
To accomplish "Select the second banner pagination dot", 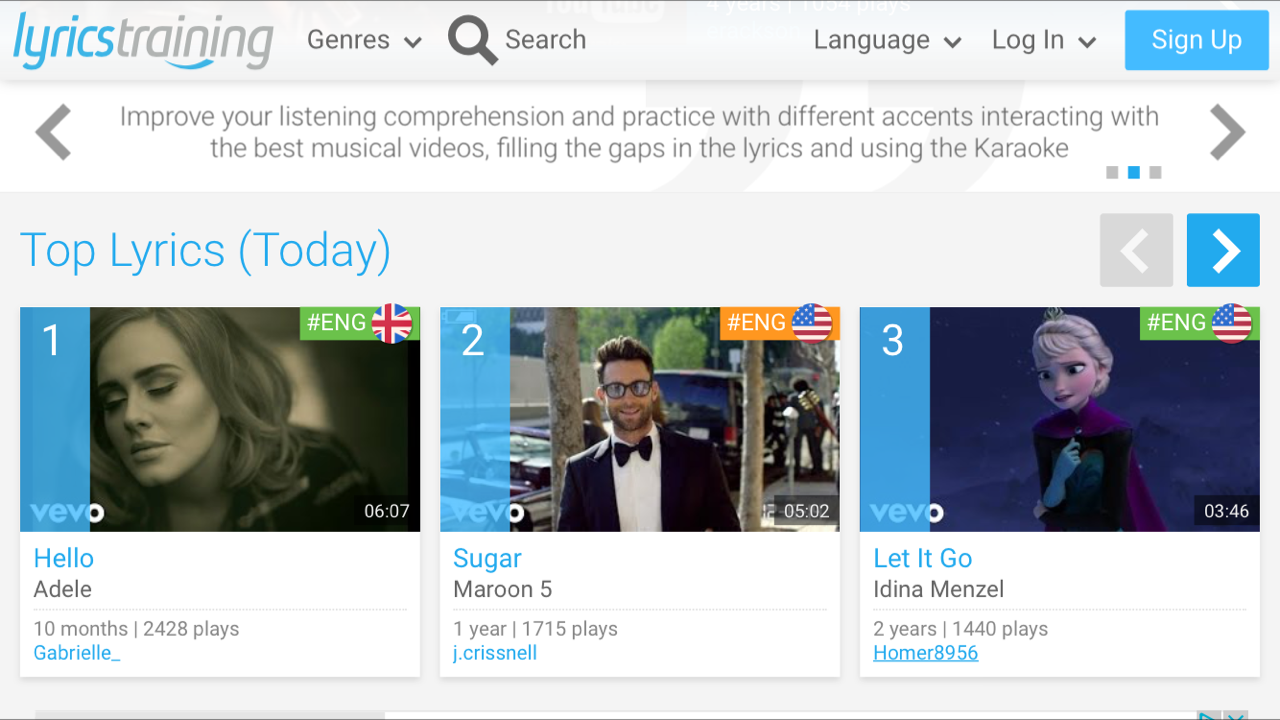I will [1134, 173].
